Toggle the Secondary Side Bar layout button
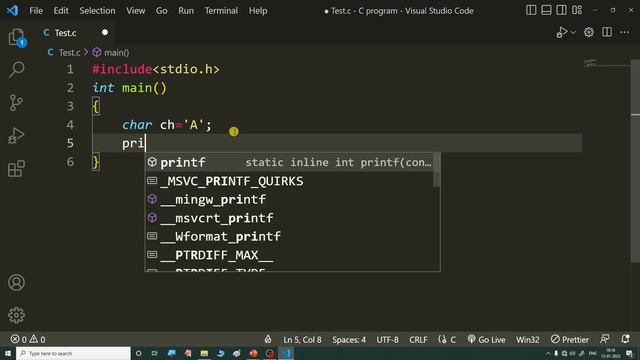The image size is (640, 360). [561, 10]
